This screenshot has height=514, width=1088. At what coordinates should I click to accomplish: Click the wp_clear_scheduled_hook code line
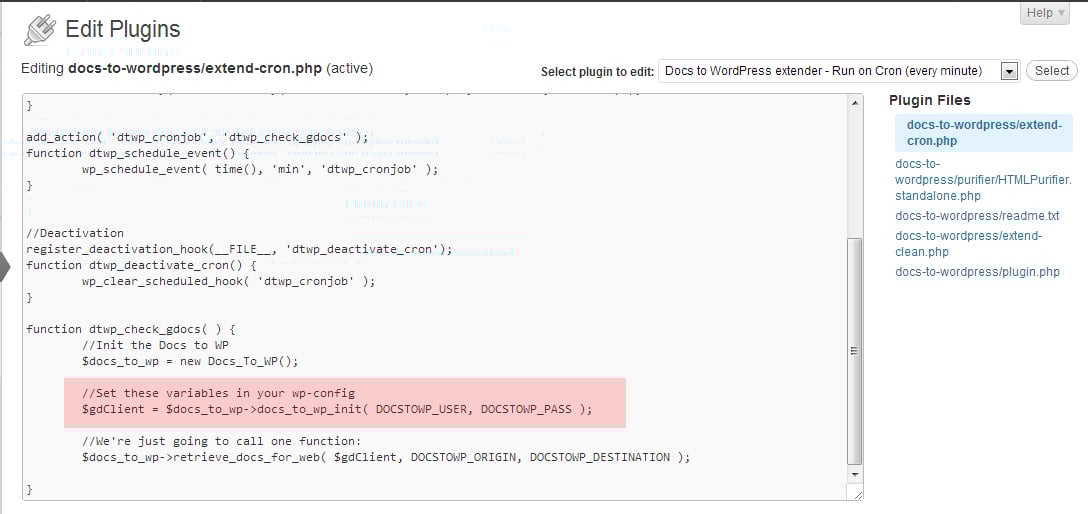(228, 281)
